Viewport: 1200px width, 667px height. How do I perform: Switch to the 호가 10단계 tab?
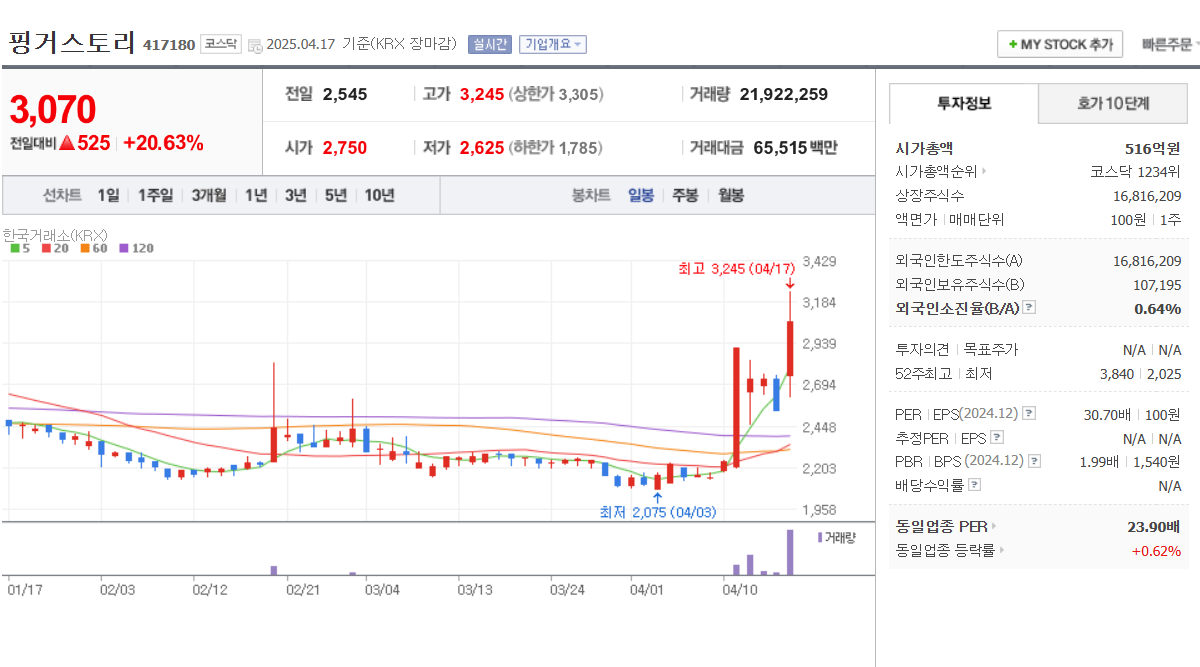click(1112, 103)
